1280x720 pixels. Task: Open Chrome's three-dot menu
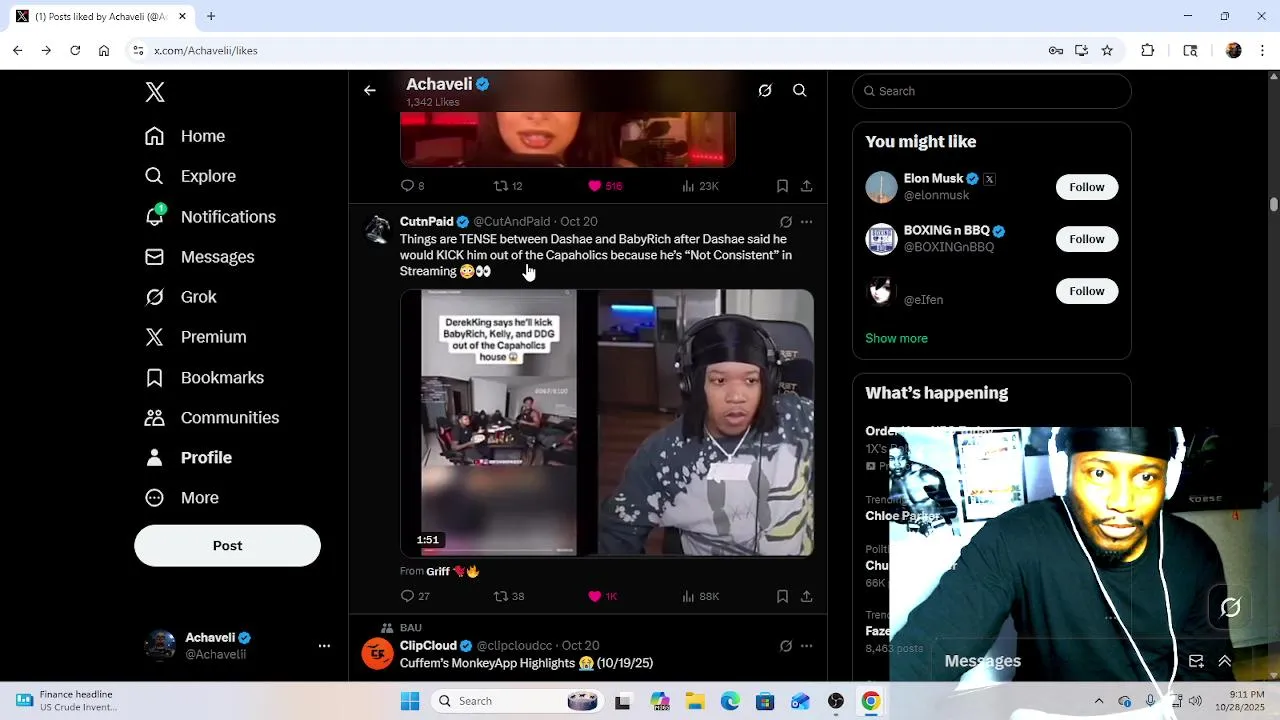pos(1262,50)
